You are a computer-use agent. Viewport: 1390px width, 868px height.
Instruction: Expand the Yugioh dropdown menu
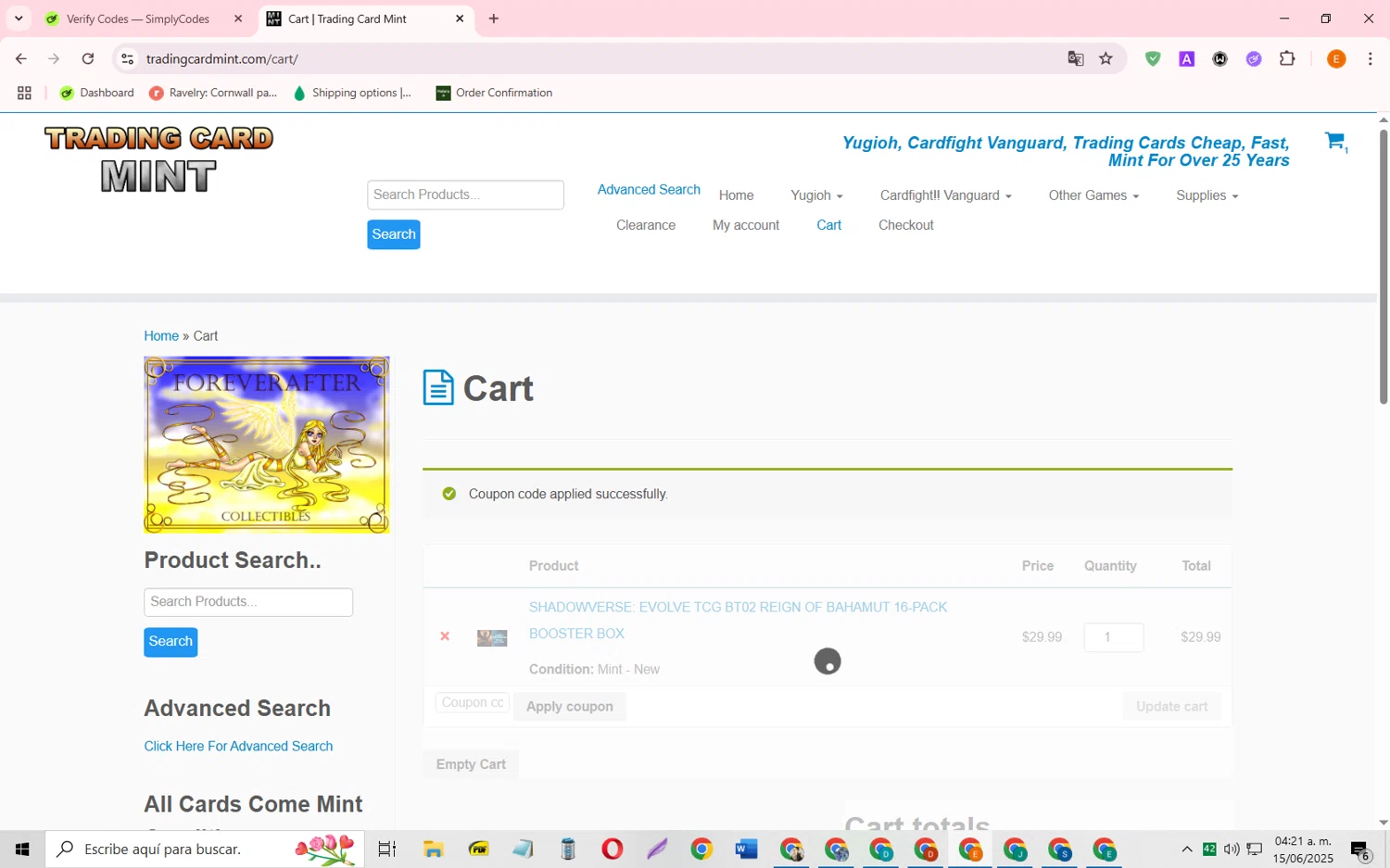[x=816, y=195]
